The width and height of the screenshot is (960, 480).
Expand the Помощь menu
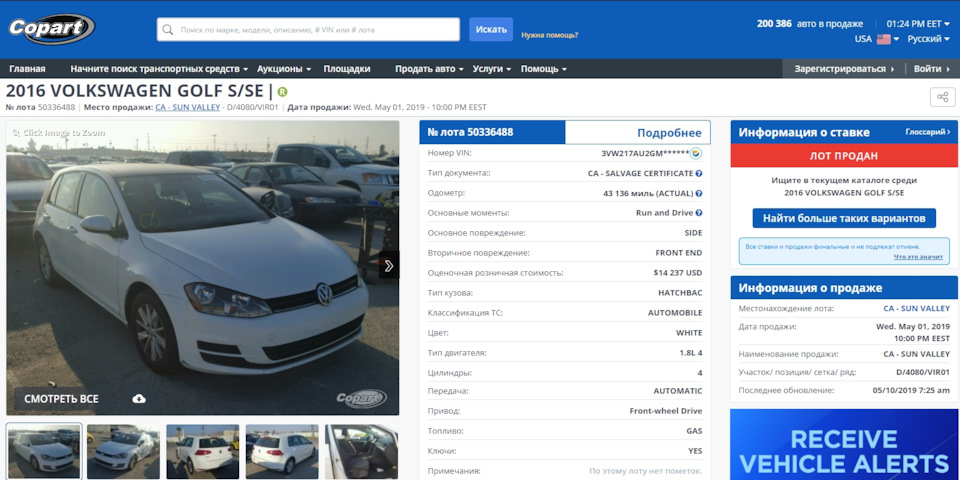click(x=544, y=69)
